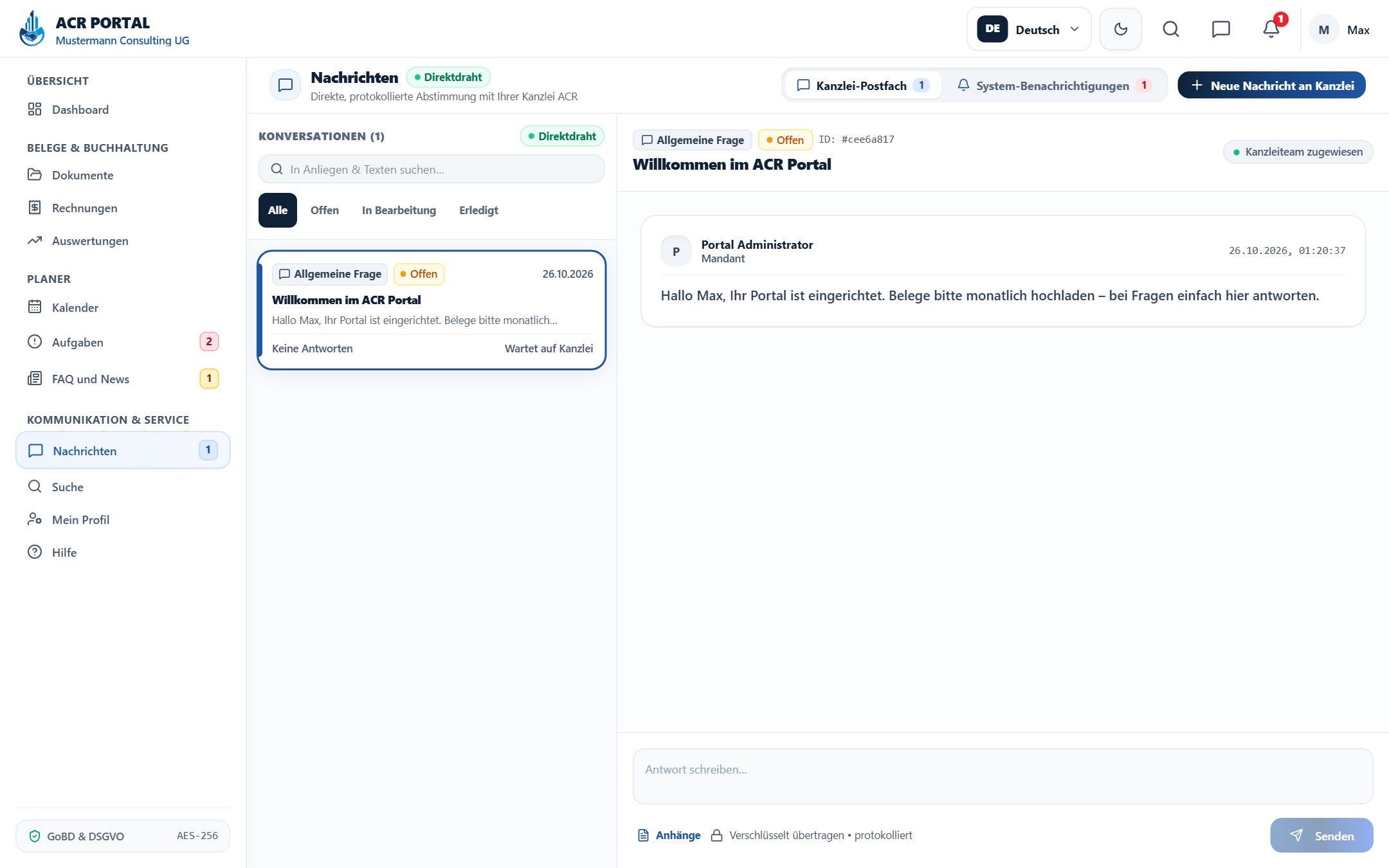Click the Aufgaben alert circle icon
Image resolution: width=1389 pixels, height=868 pixels.
point(35,341)
